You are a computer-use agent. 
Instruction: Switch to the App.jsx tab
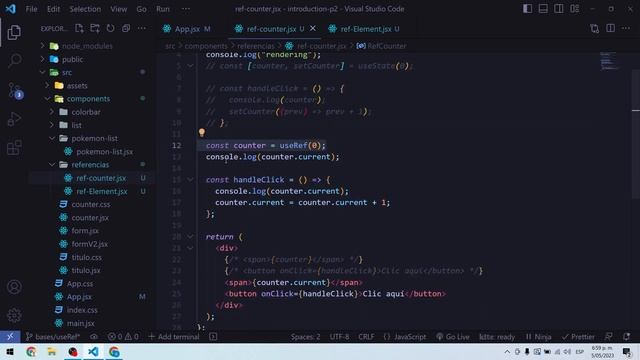tap(187, 29)
